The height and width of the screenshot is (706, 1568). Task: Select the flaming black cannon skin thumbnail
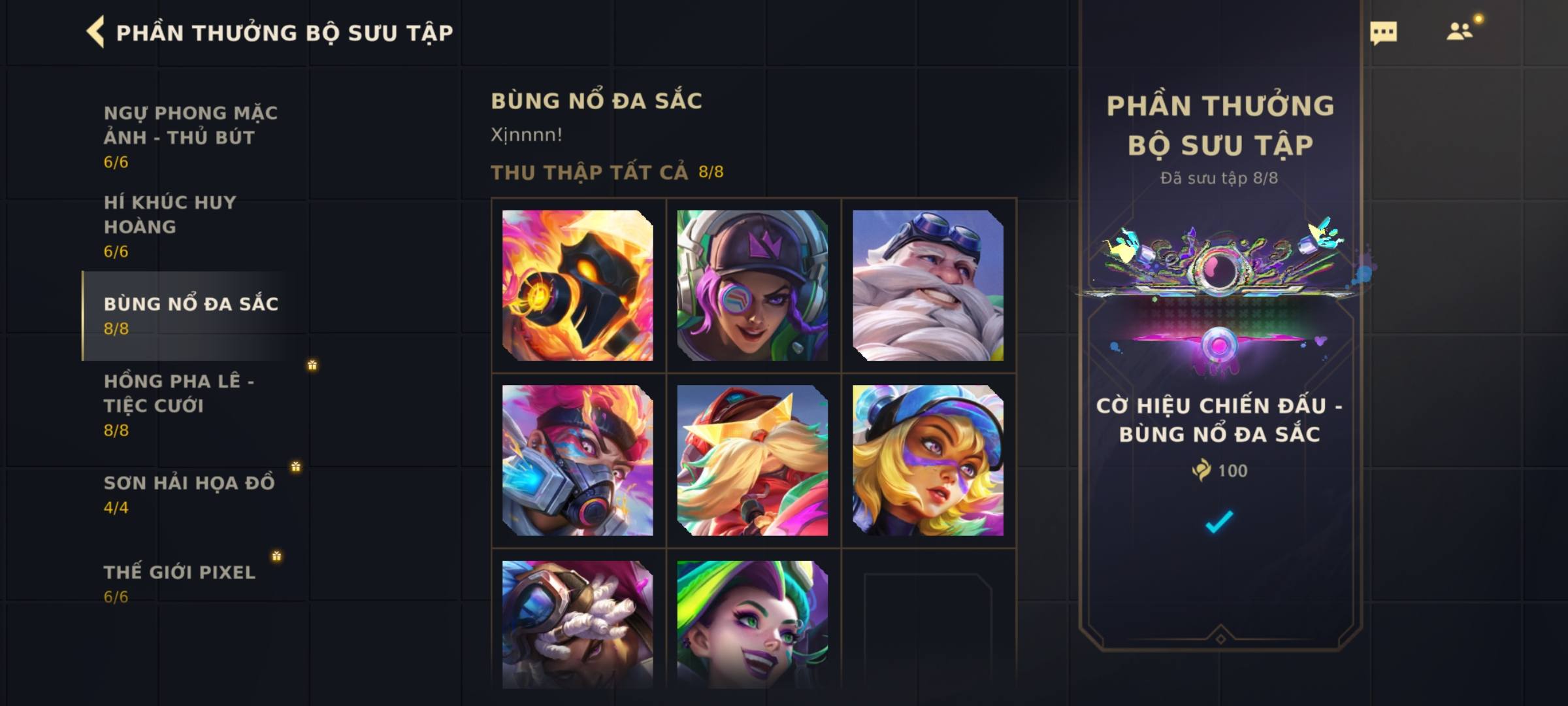click(578, 285)
